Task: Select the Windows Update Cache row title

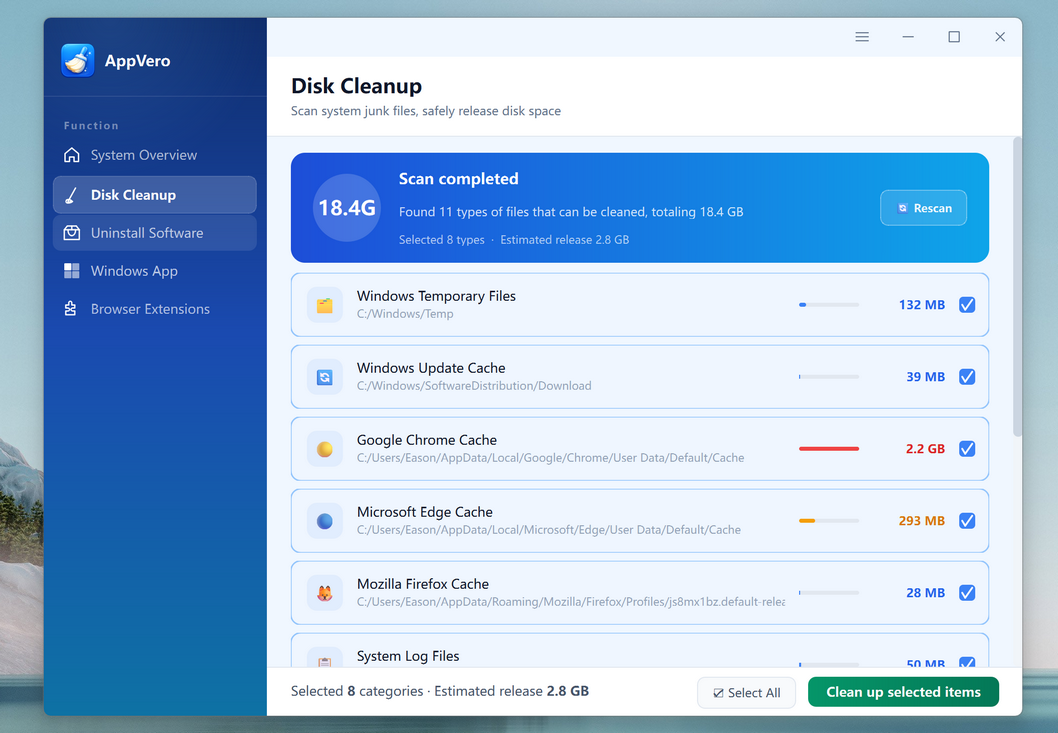Action: (x=431, y=368)
